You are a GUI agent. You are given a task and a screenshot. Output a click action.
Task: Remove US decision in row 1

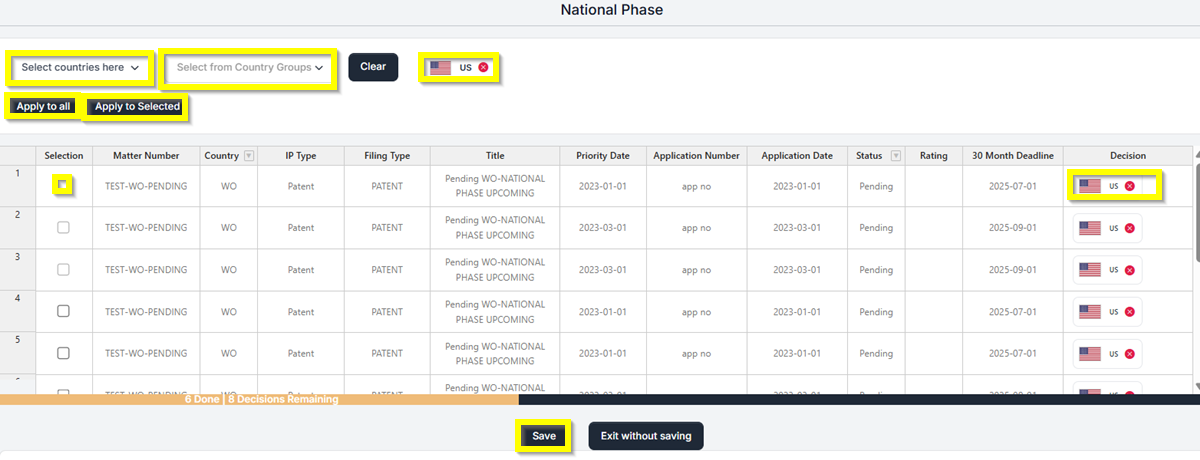point(1129,186)
